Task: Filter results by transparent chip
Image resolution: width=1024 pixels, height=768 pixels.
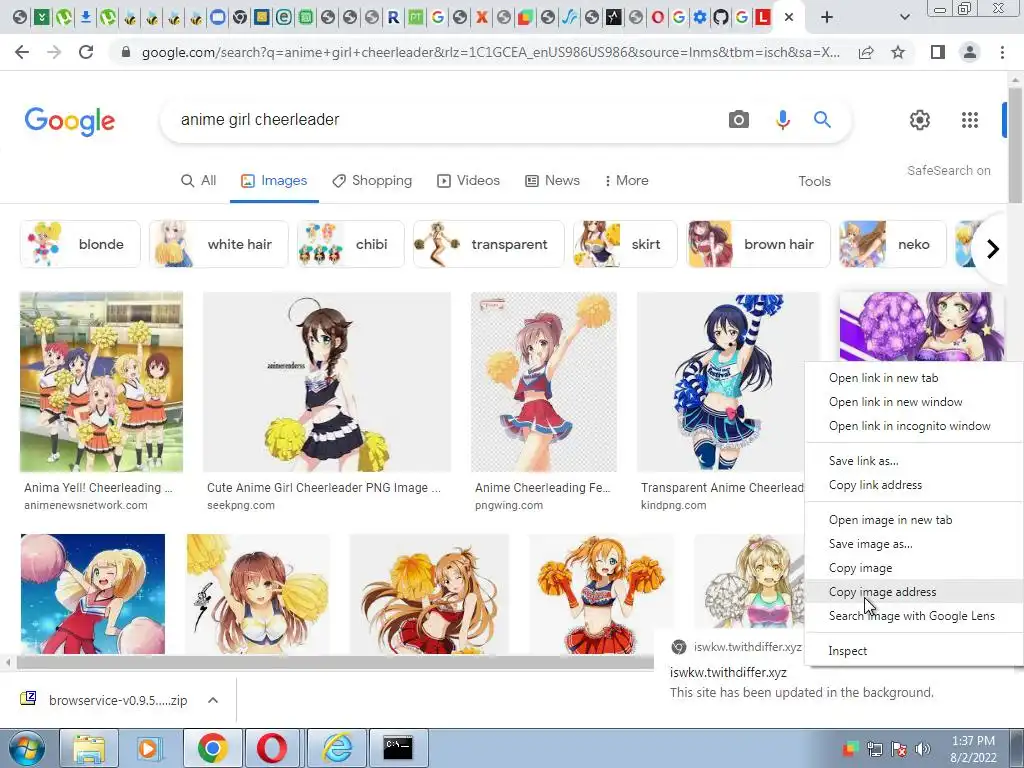Action: click(x=488, y=244)
